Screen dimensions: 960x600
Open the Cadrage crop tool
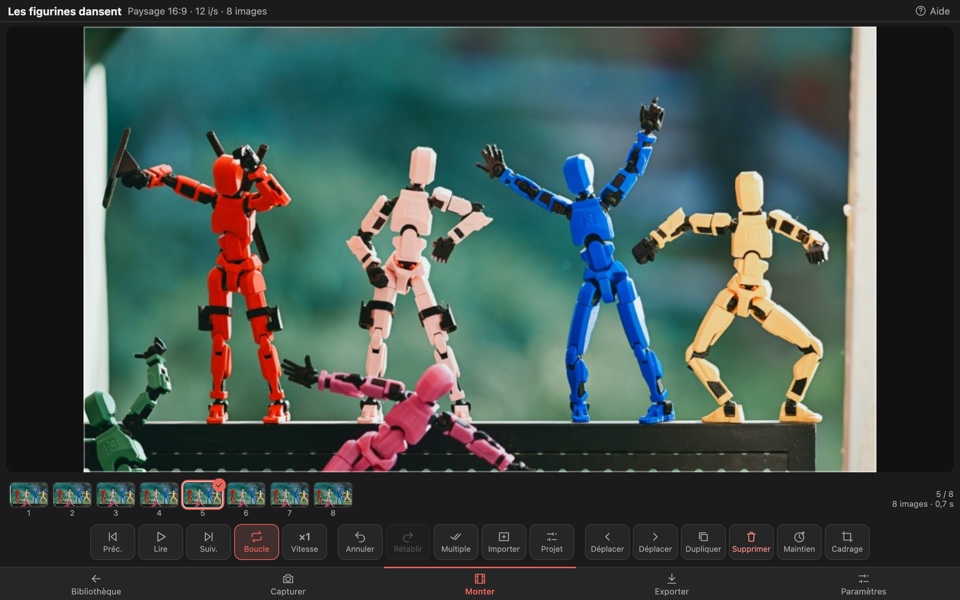(x=847, y=542)
